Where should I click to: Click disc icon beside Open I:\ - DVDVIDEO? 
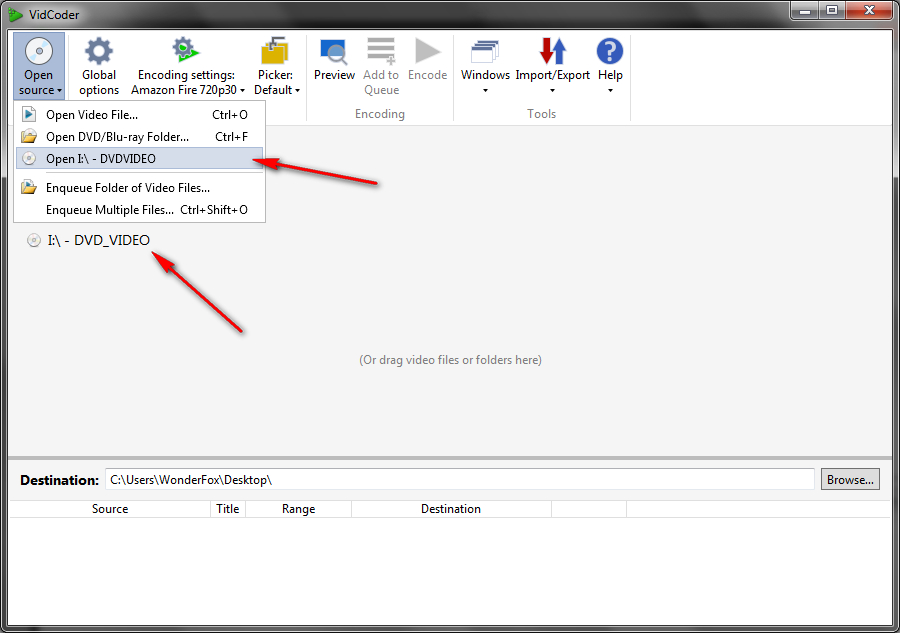pos(29,158)
